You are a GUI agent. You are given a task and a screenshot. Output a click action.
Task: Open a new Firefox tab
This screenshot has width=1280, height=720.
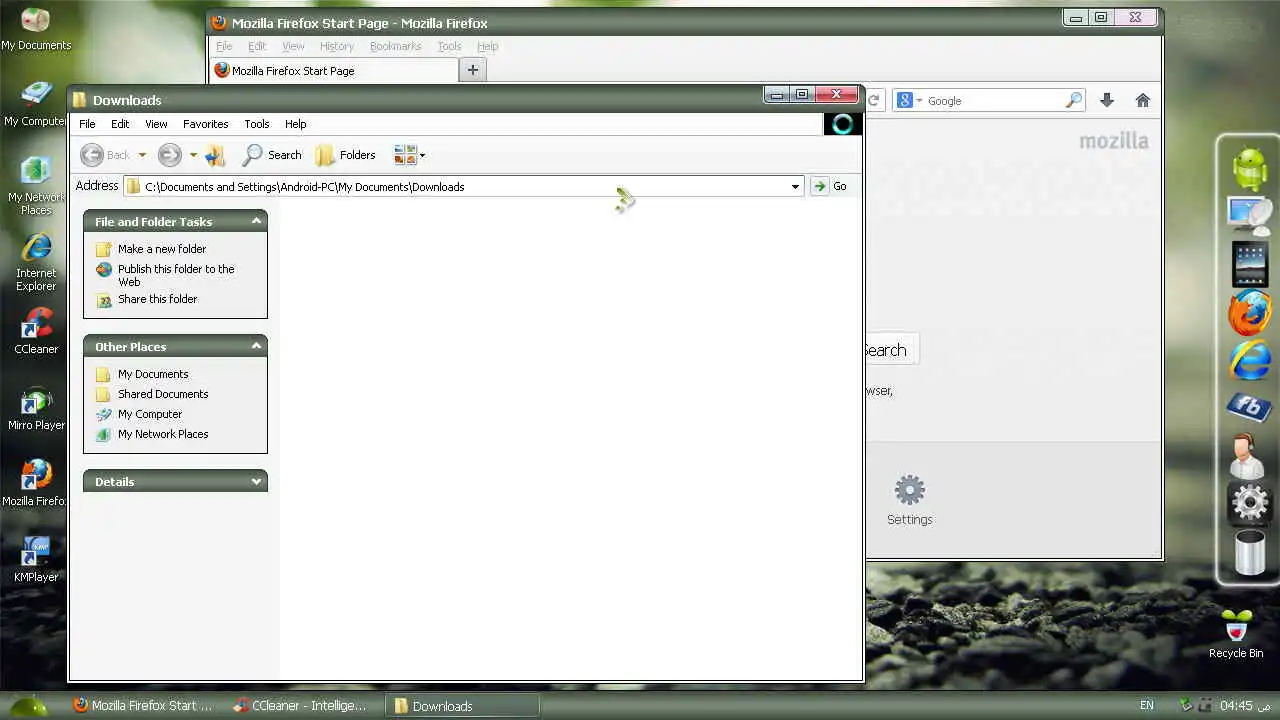coord(473,70)
